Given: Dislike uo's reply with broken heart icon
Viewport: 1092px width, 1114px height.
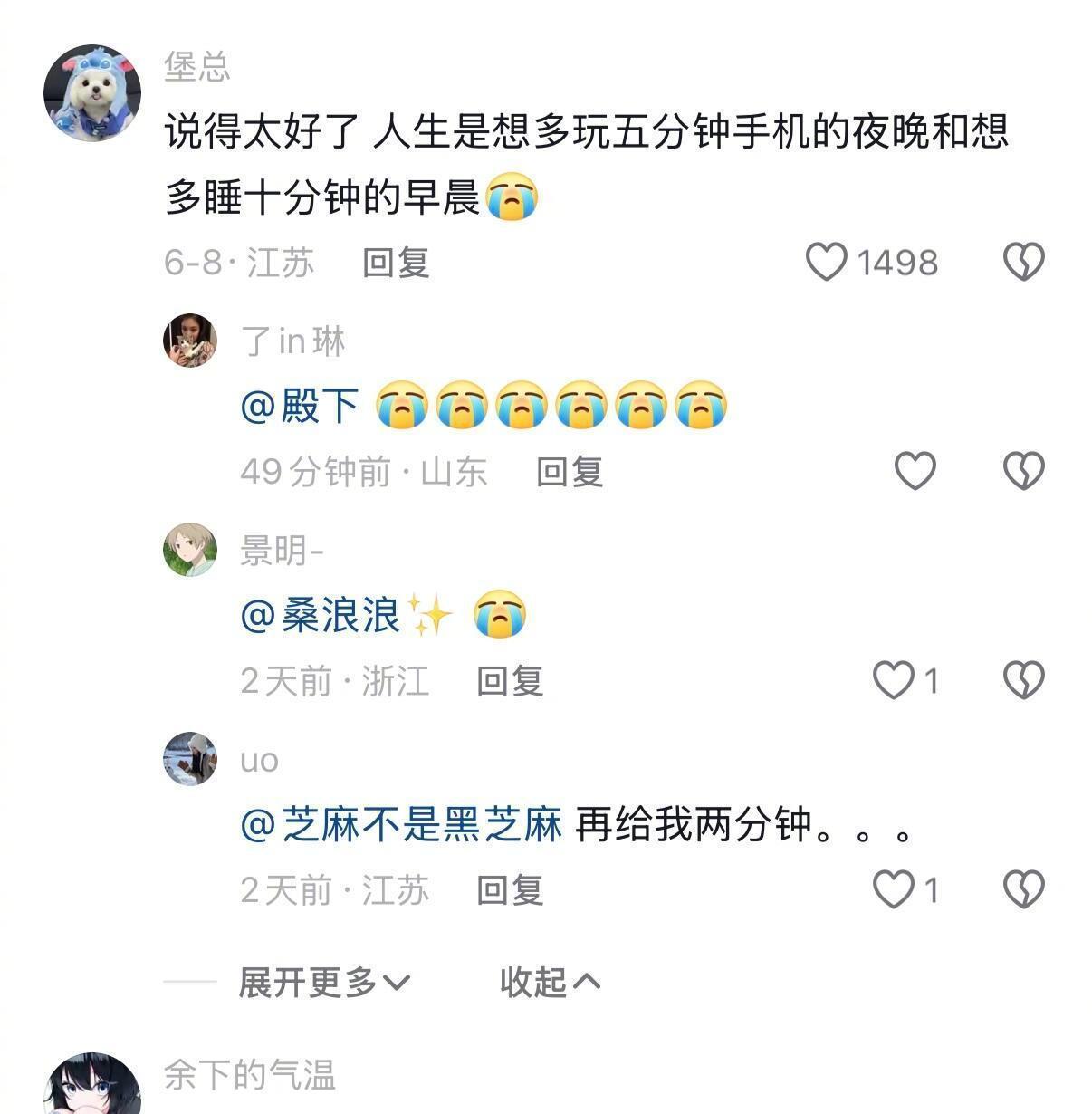Looking at the screenshot, I should pos(1023,889).
